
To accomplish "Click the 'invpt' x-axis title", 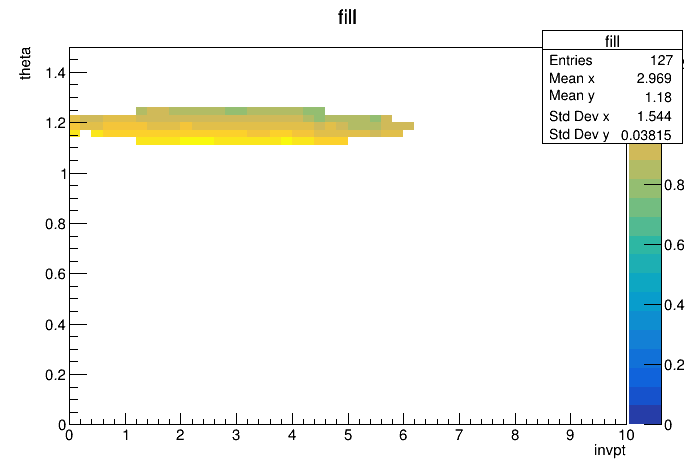I will coord(609,450).
